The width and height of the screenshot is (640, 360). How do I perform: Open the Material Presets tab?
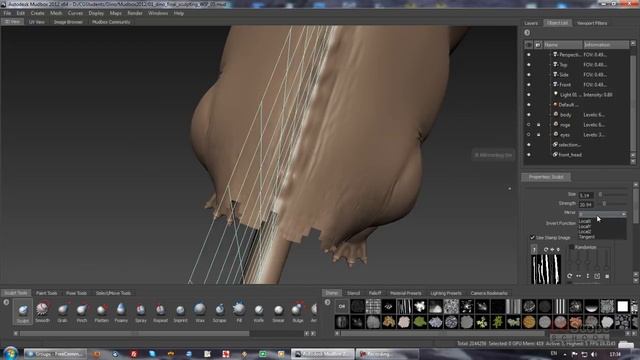(x=405, y=293)
